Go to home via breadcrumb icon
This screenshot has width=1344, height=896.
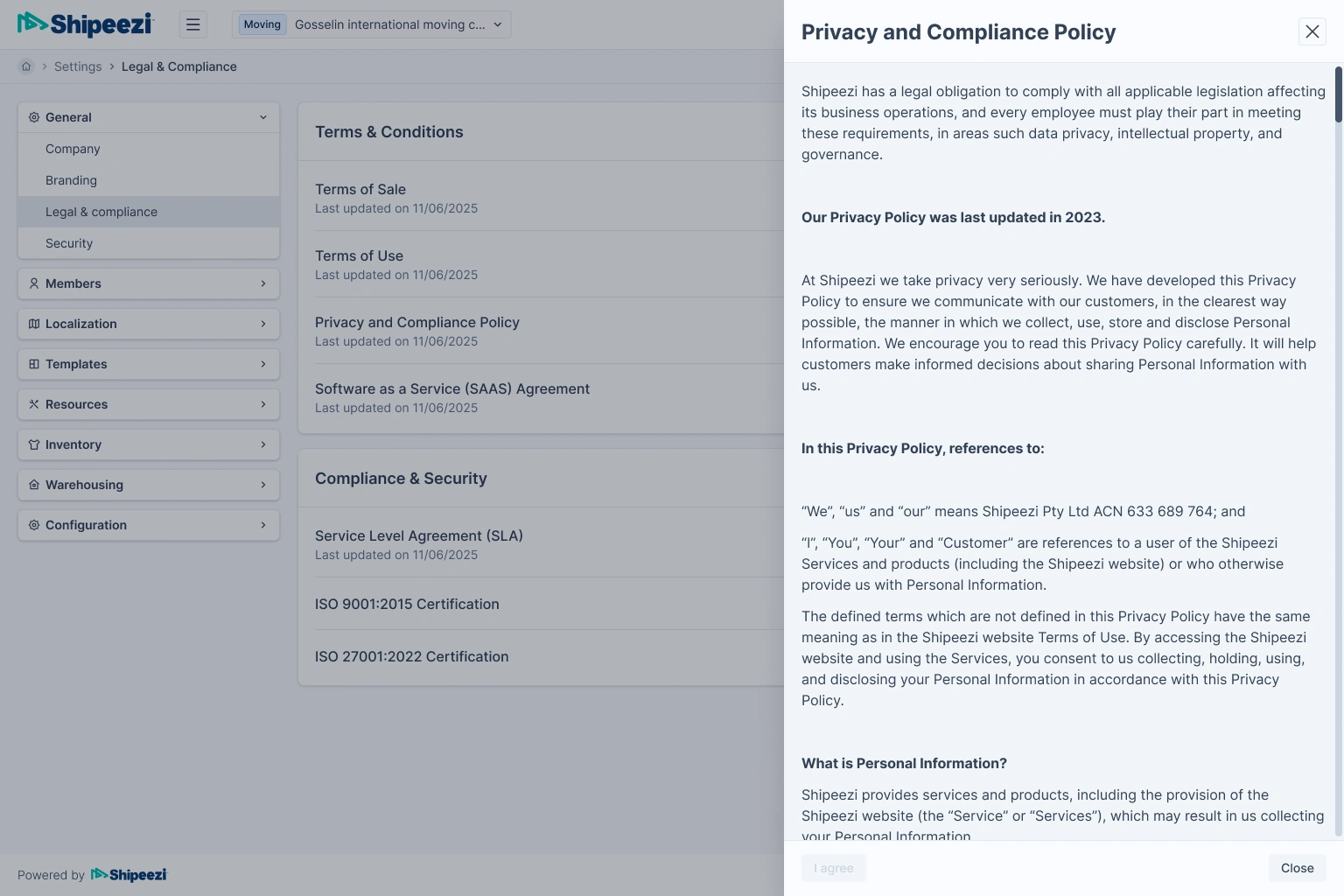[x=26, y=66]
